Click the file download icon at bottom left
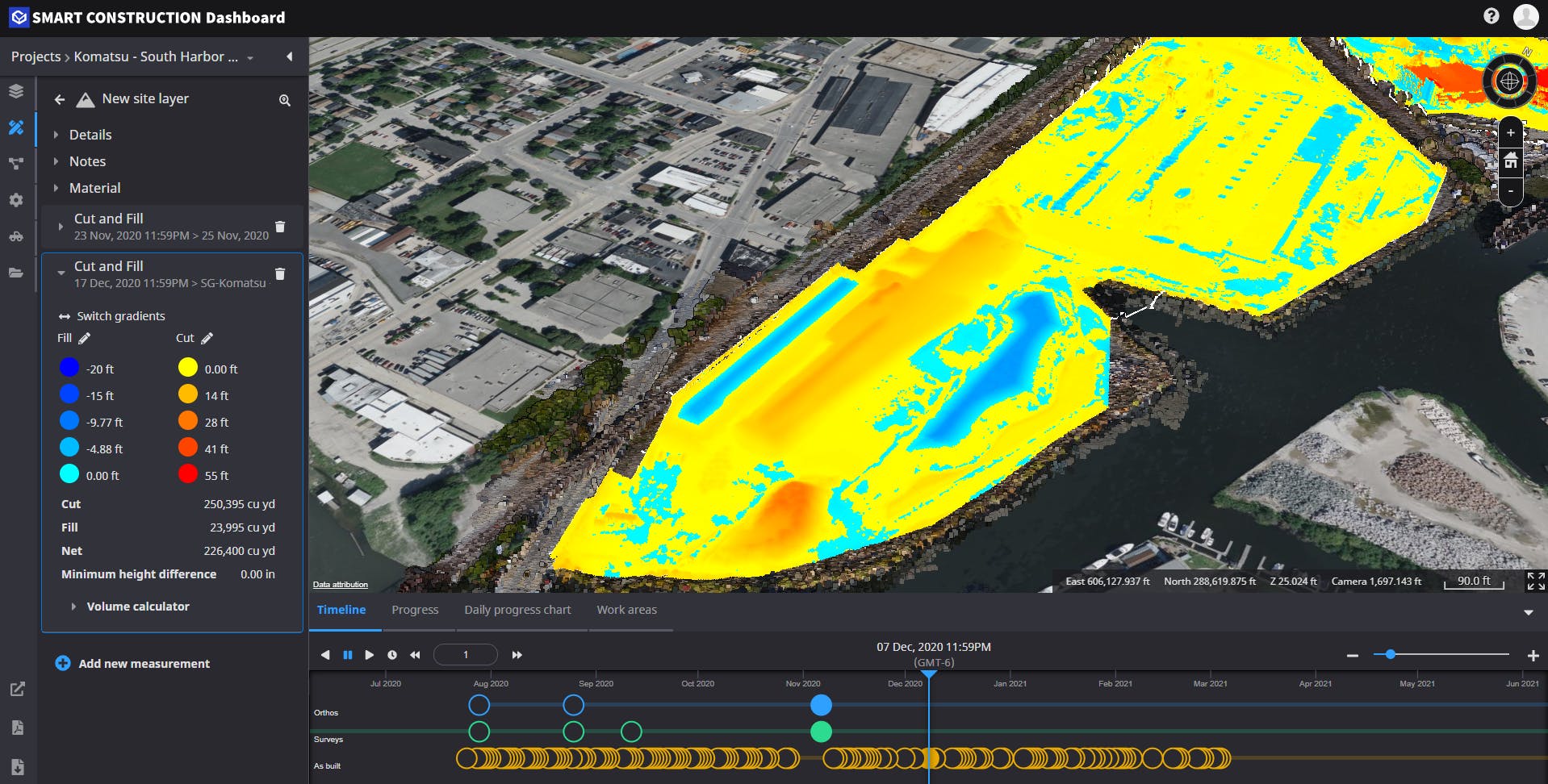Image resolution: width=1548 pixels, height=784 pixels. pyautogui.click(x=16, y=765)
